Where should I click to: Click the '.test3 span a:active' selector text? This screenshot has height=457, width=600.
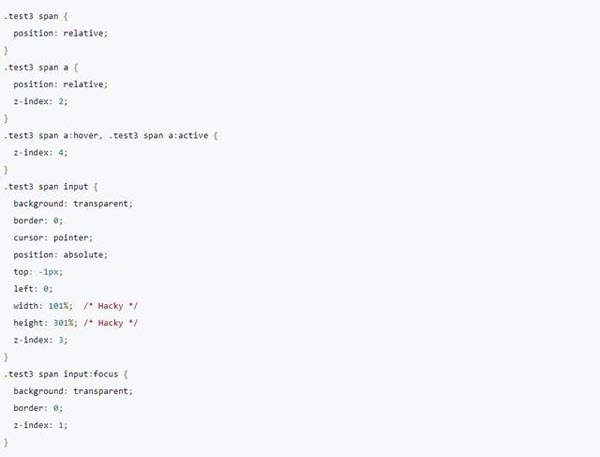tap(158, 135)
